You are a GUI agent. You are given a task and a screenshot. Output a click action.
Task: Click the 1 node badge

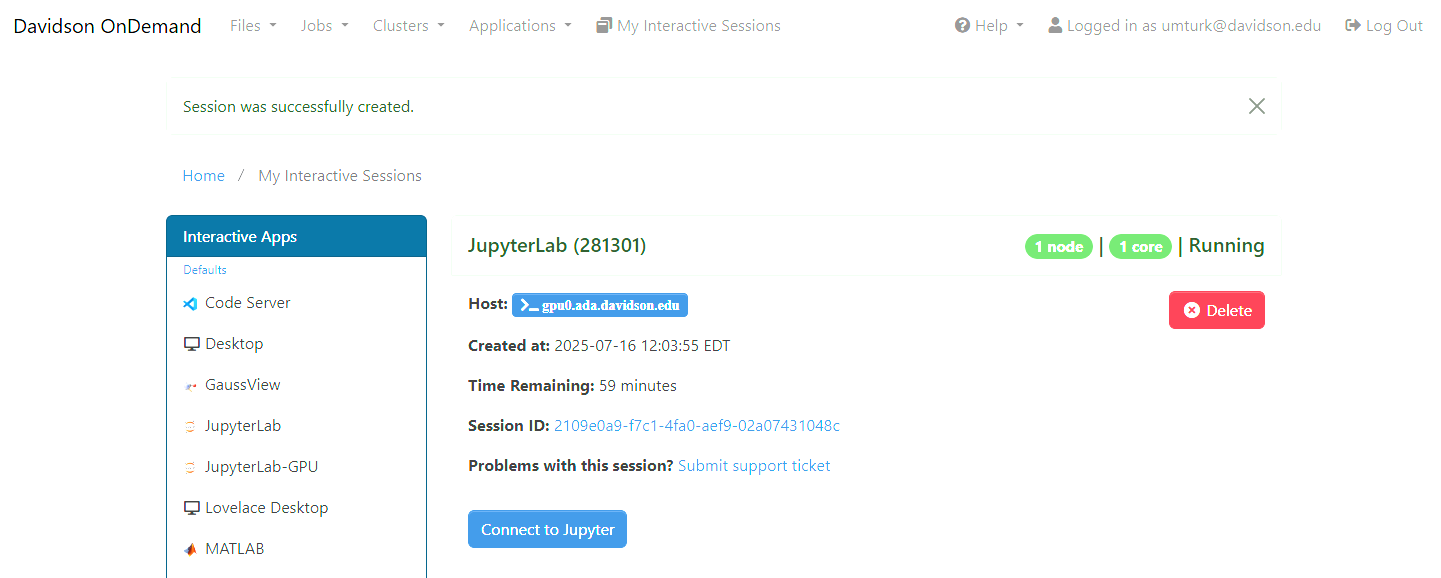[x=1059, y=246]
